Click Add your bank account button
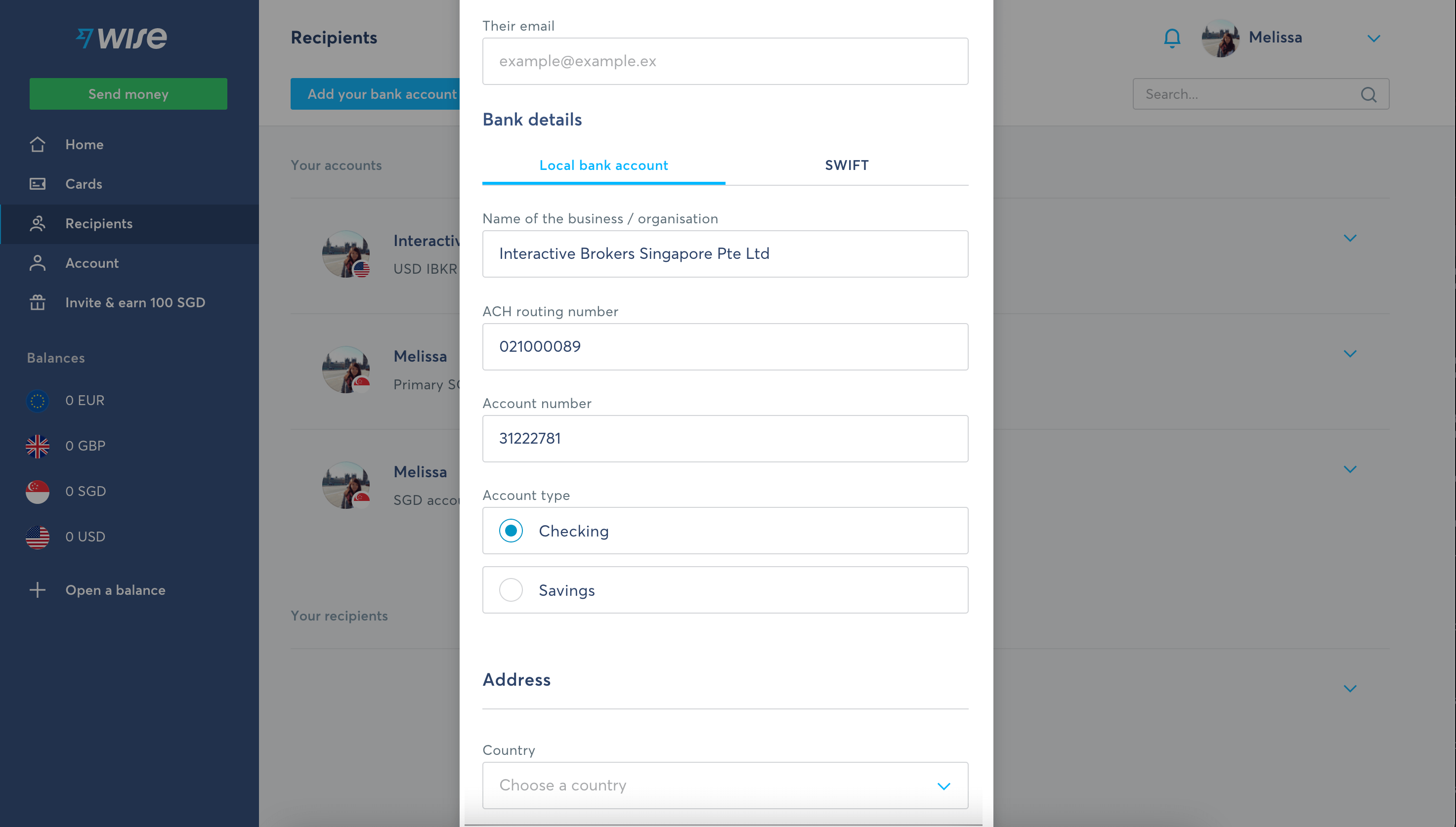Viewport: 1456px width, 827px height. [x=376, y=94]
